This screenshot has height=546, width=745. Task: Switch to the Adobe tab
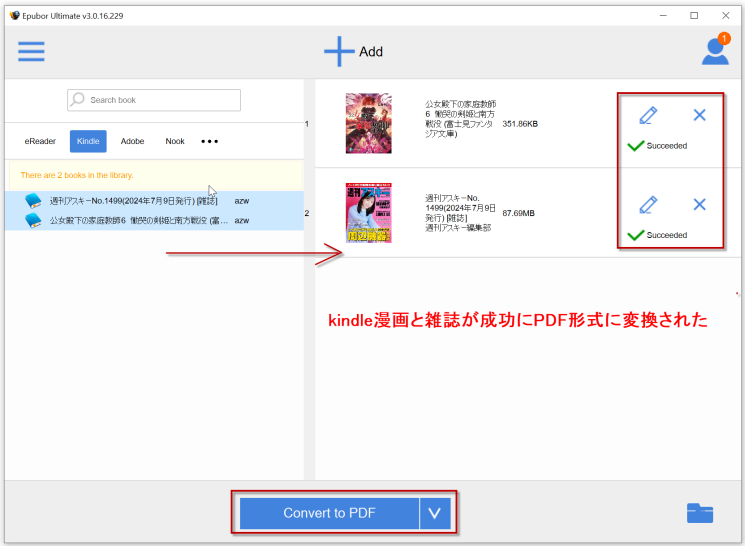(x=132, y=141)
